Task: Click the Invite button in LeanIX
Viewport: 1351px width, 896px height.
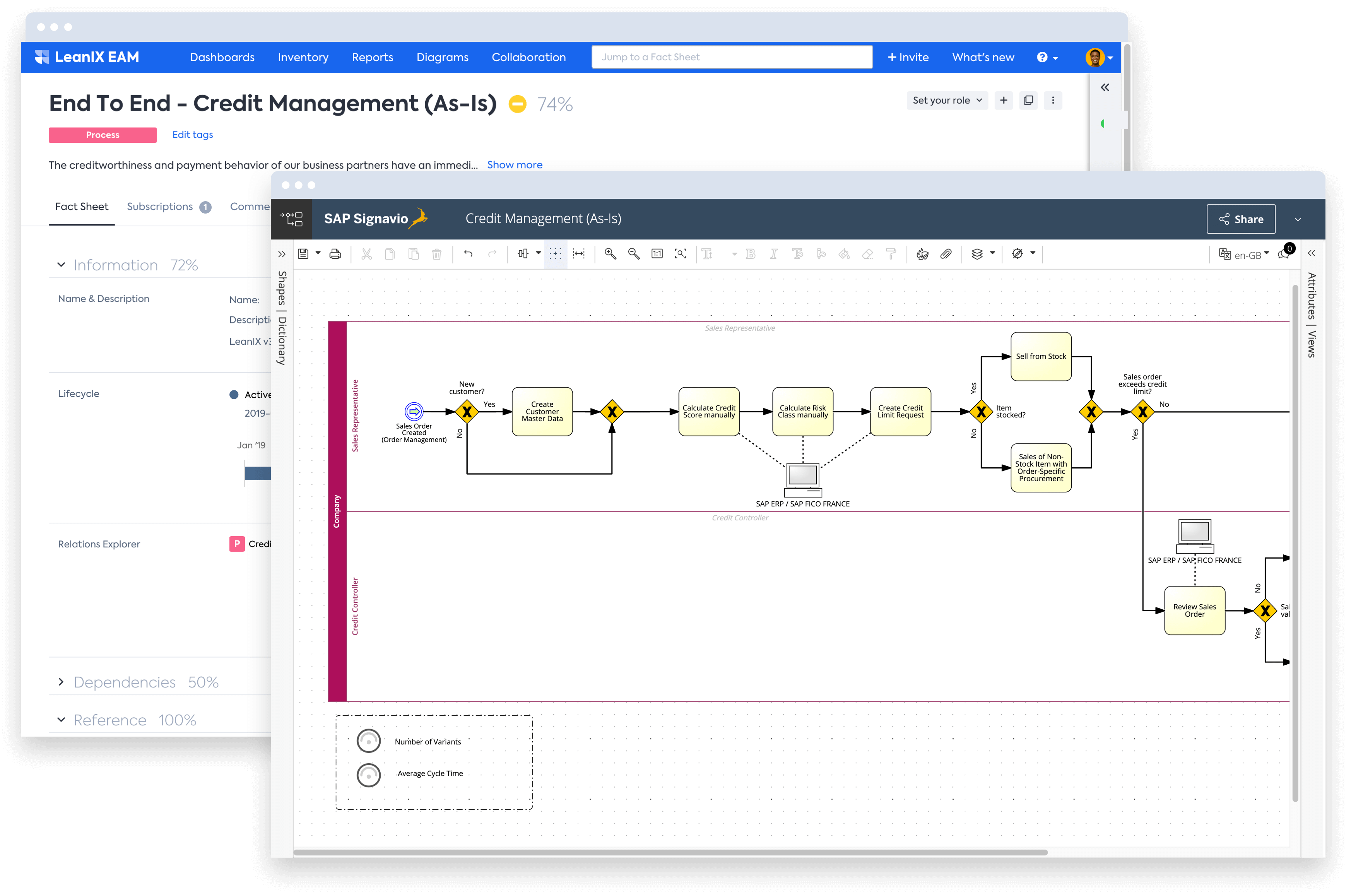Action: [x=908, y=57]
